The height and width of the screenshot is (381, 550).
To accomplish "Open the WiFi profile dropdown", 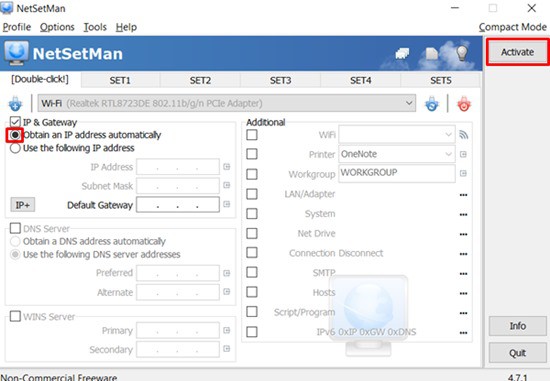I will [x=397, y=134].
